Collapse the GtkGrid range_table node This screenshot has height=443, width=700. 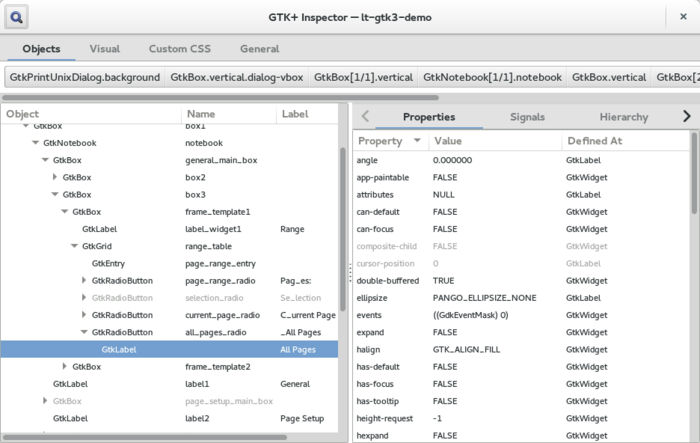(x=75, y=246)
